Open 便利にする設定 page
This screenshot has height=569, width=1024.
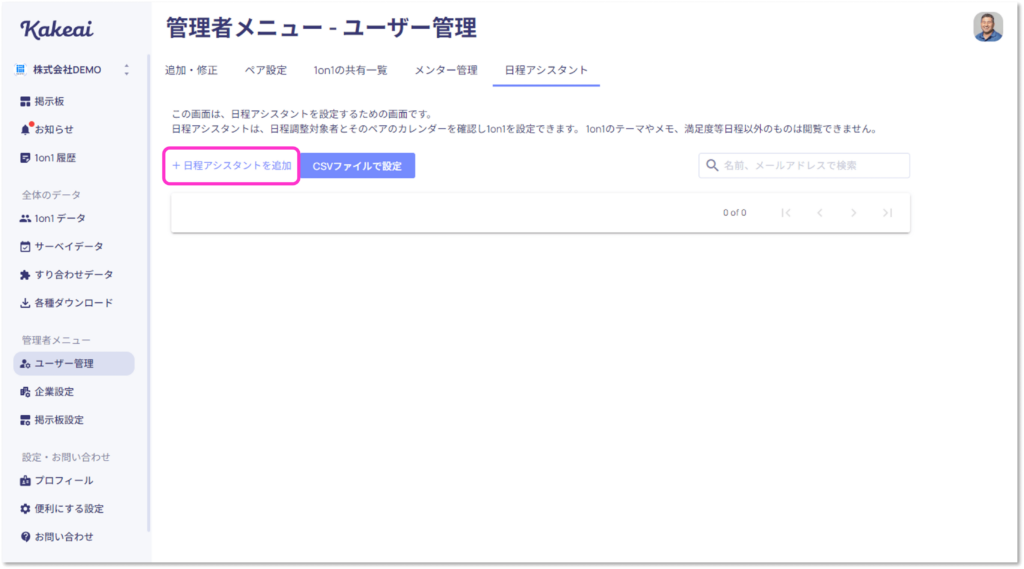[69, 508]
